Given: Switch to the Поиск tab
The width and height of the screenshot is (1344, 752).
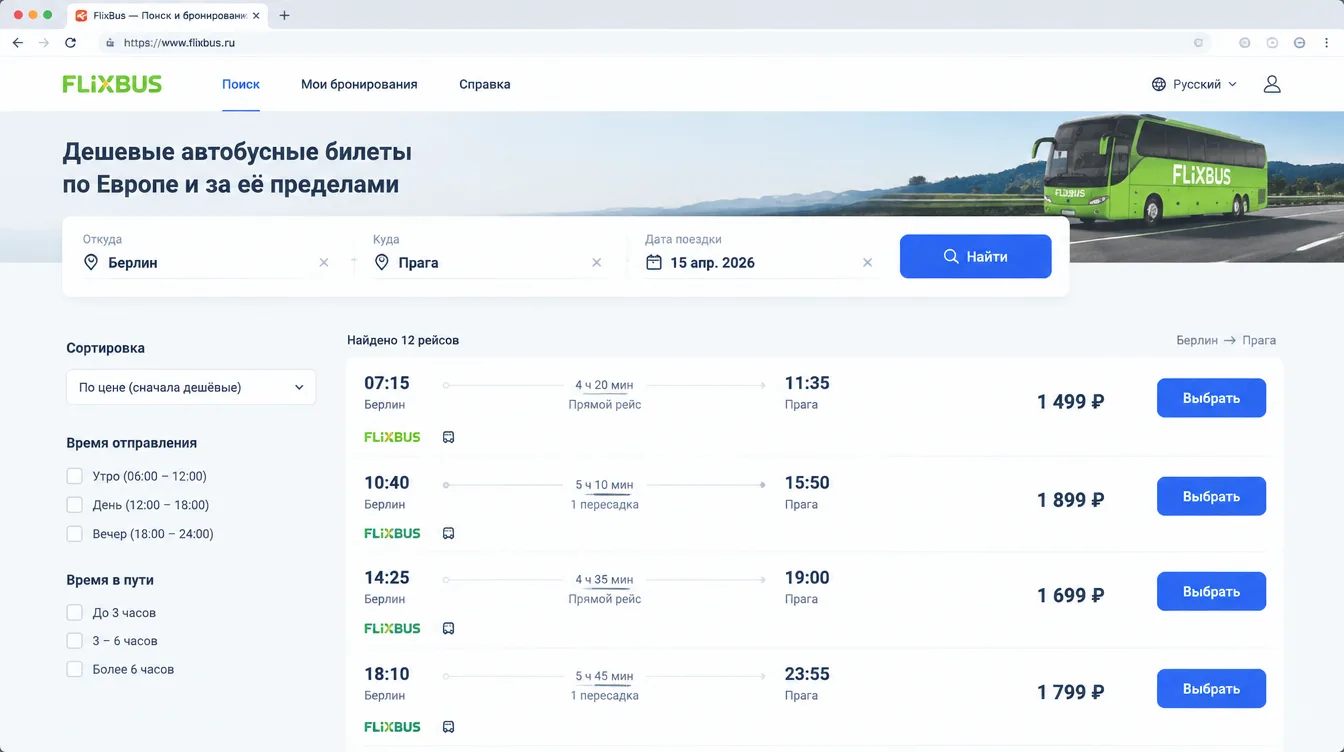Looking at the screenshot, I should tap(241, 84).
